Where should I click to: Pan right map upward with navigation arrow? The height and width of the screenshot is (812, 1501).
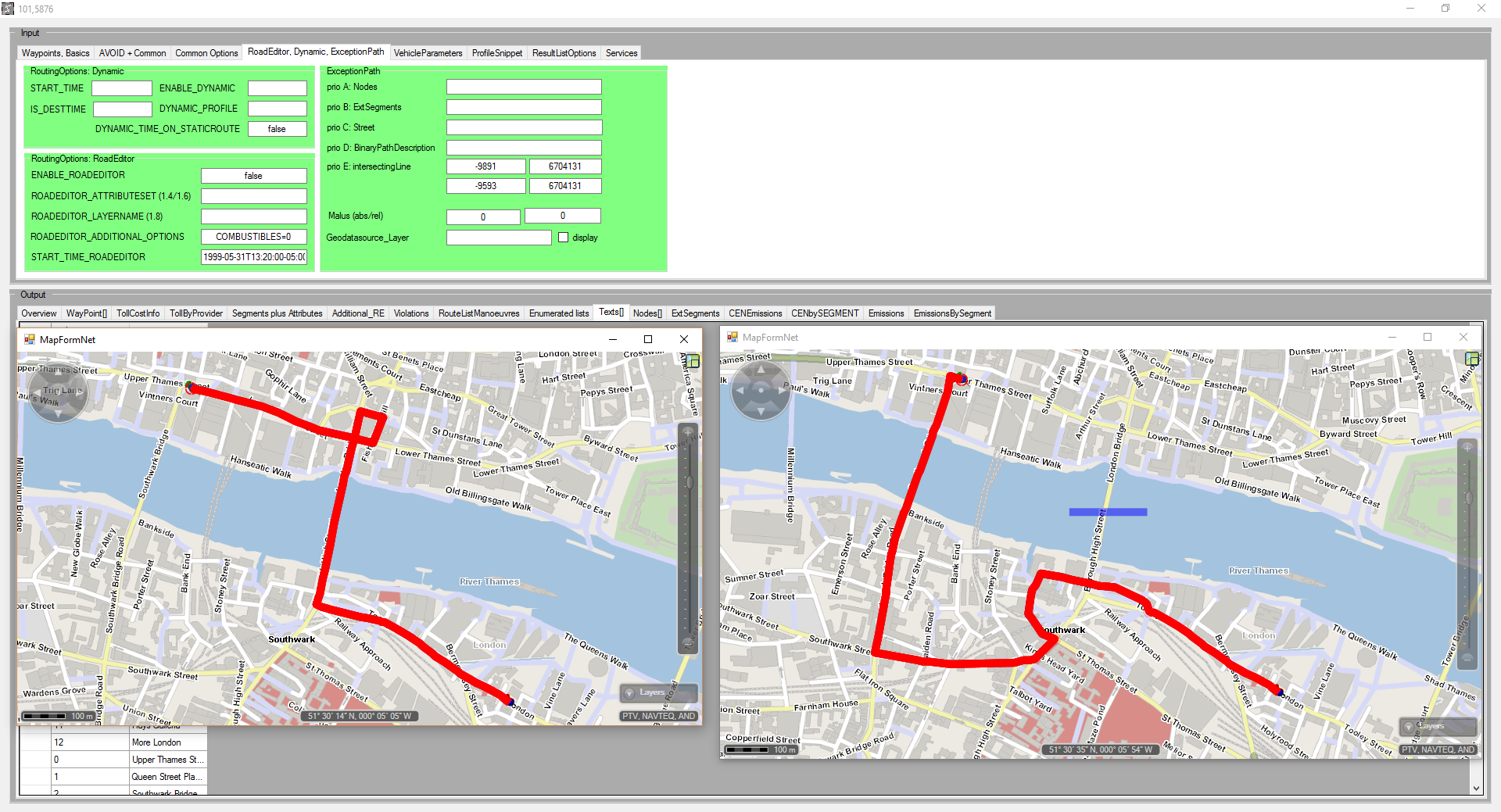(761, 373)
